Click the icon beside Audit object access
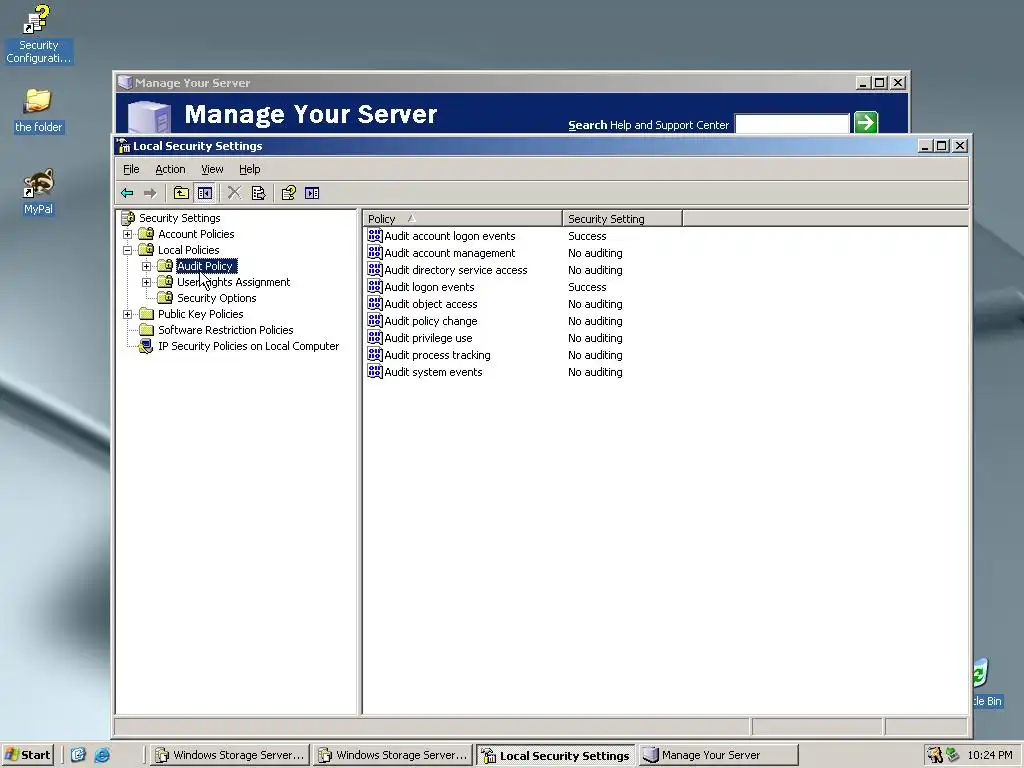Image resolution: width=1024 pixels, height=768 pixels. point(375,304)
